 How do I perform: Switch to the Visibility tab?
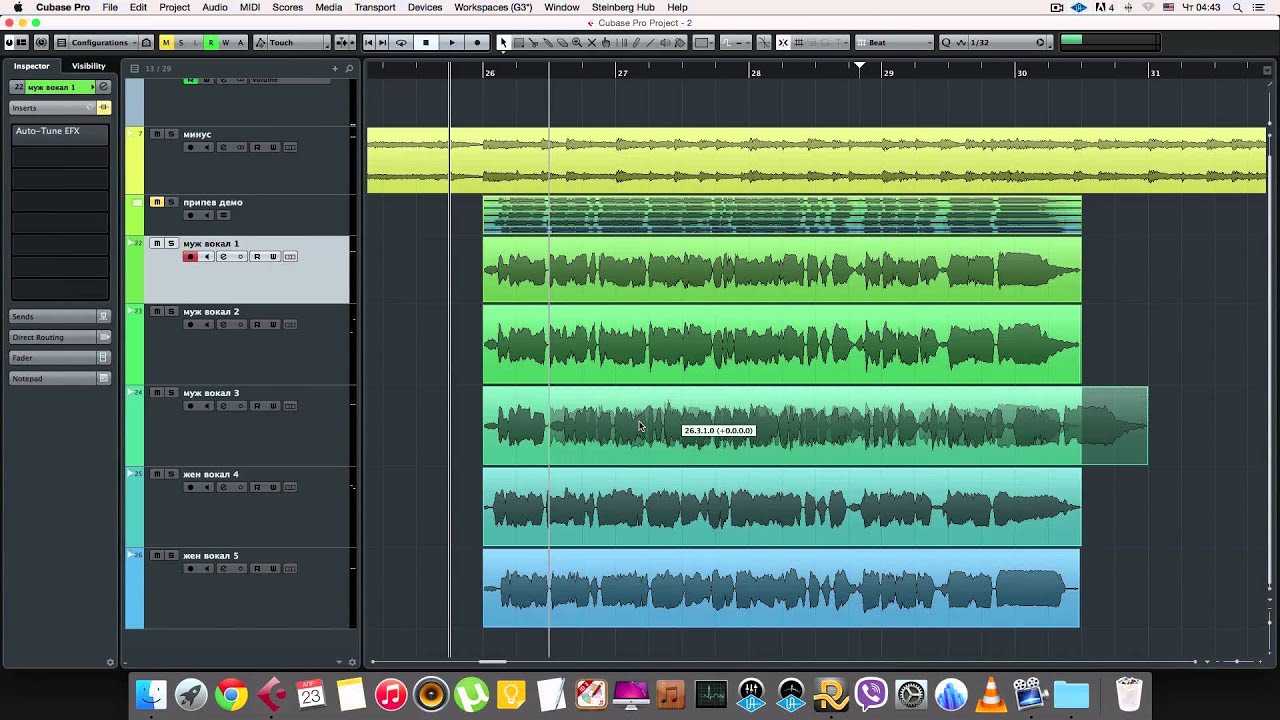pos(88,66)
